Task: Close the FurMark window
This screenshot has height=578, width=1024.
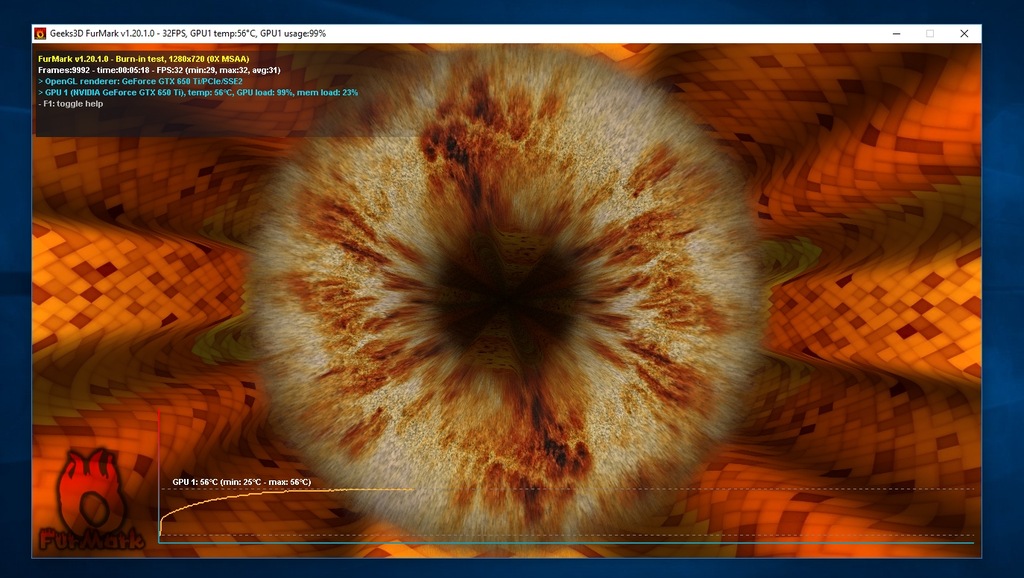Action: coord(964,33)
